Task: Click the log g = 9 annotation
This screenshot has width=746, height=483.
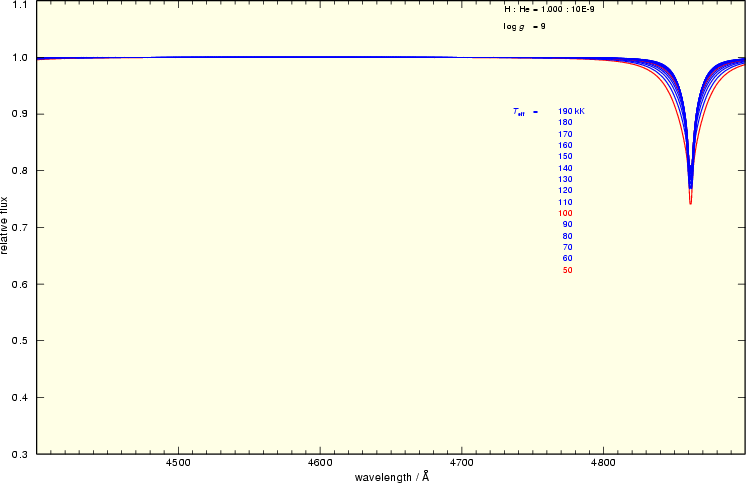Action: point(524,27)
